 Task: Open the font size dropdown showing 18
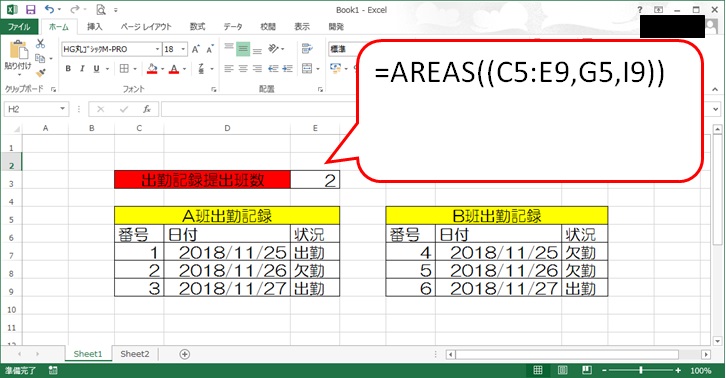pyautogui.click(x=183, y=49)
